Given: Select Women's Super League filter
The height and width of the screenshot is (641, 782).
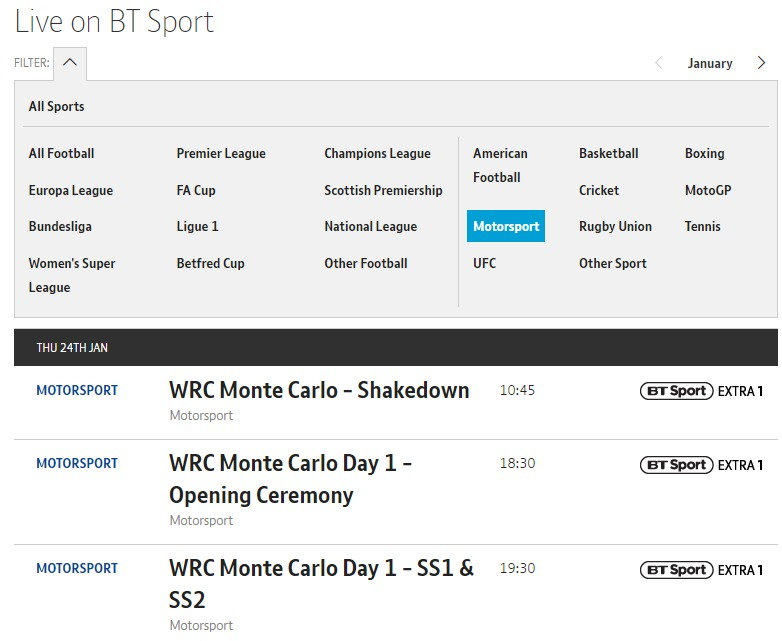Looking at the screenshot, I should pyautogui.click(x=72, y=275).
